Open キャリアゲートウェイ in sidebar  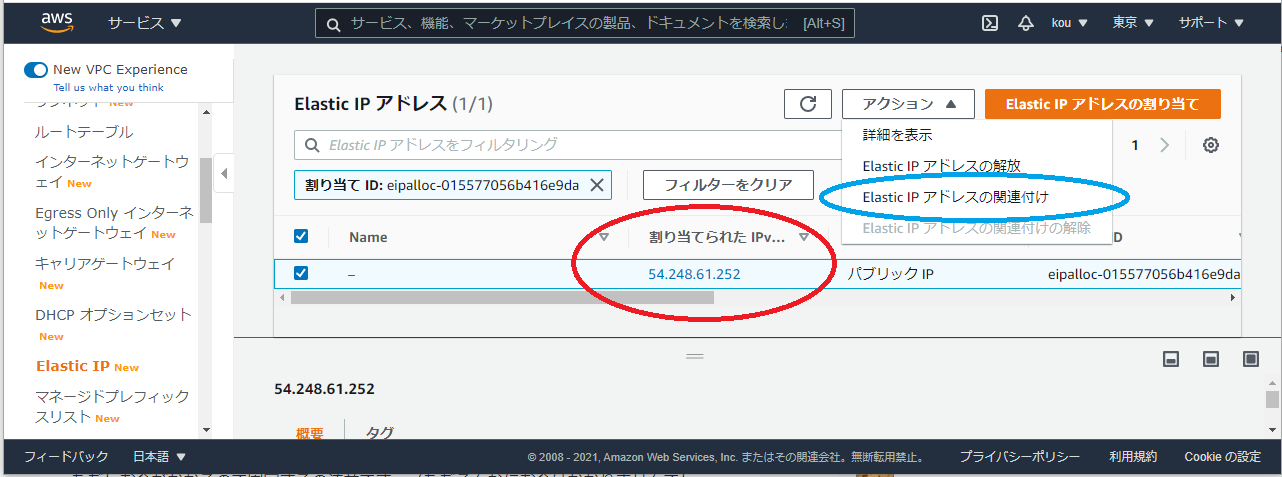105,264
